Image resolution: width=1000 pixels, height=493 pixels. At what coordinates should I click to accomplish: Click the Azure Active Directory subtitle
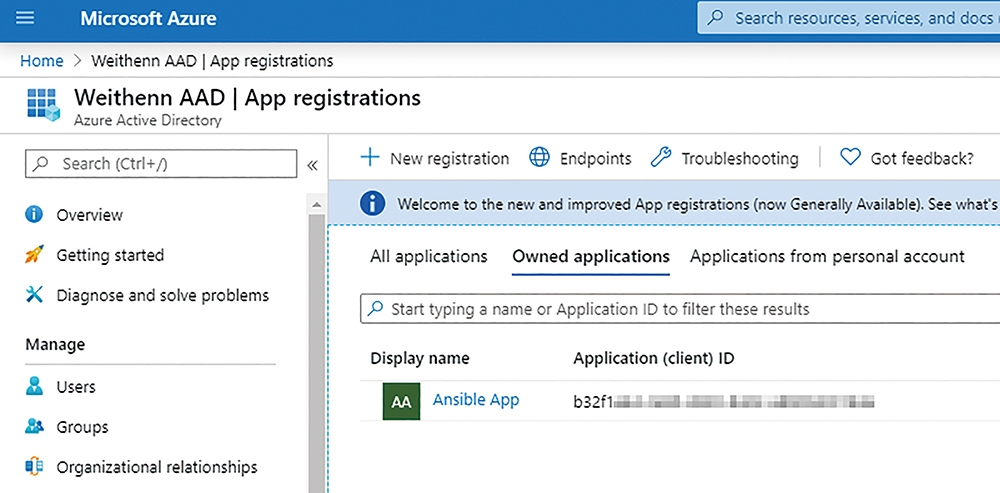[148, 120]
